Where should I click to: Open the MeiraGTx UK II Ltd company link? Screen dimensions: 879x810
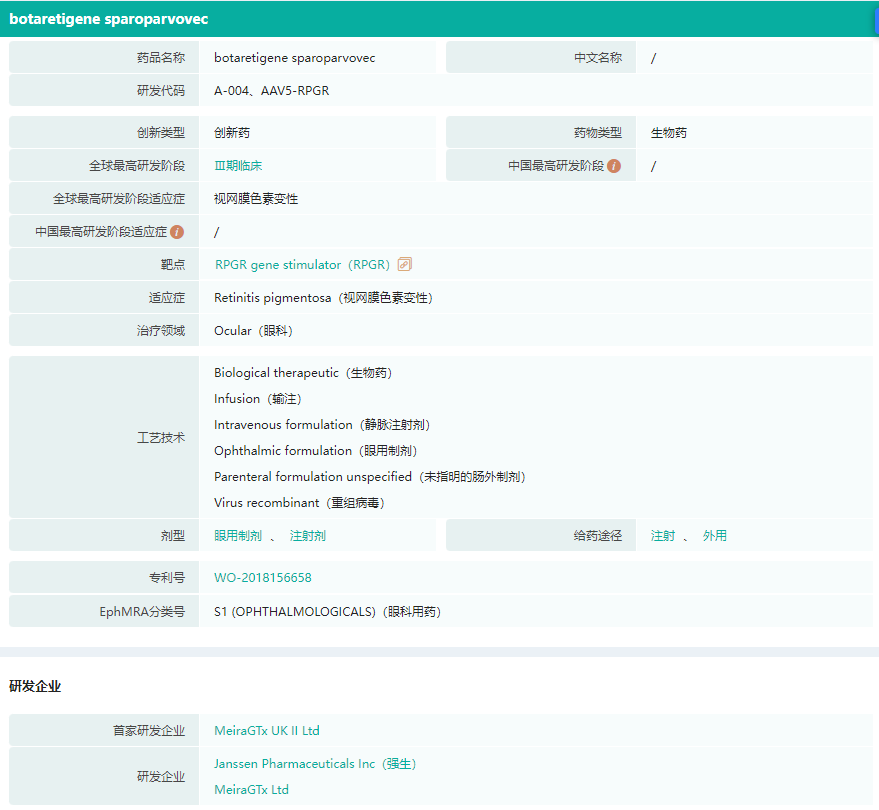pyautogui.click(x=267, y=731)
